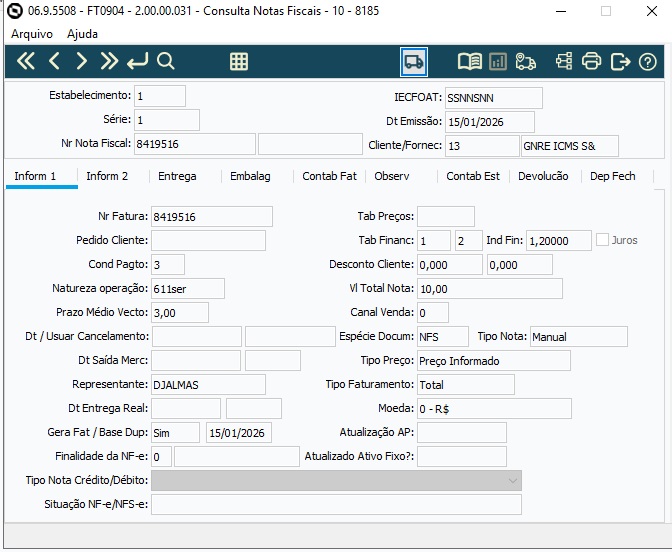Click the Tipo Nota field Manual

coord(579,337)
